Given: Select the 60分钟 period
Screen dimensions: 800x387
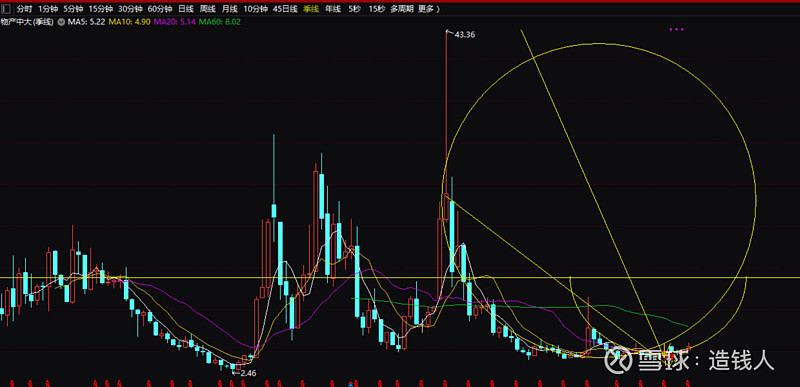Looking at the screenshot, I should click(x=160, y=9).
